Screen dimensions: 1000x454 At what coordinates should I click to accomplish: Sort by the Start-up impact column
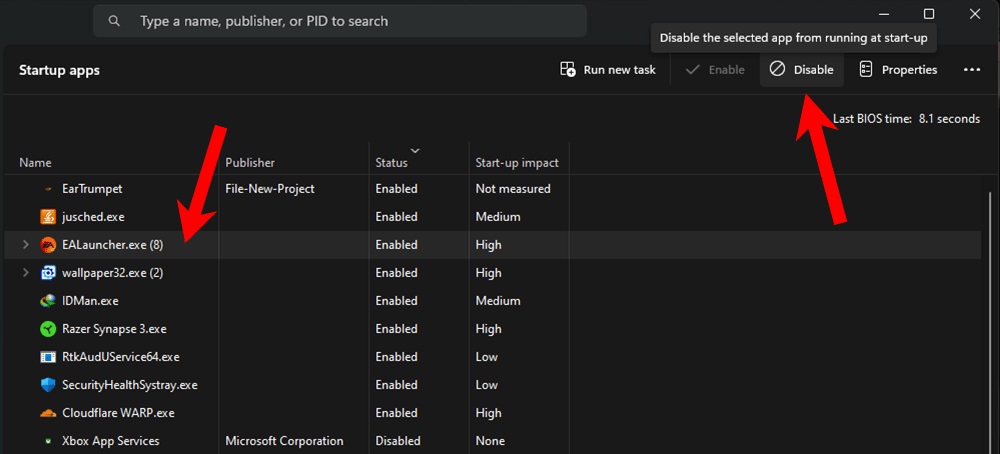tap(517, 163)
